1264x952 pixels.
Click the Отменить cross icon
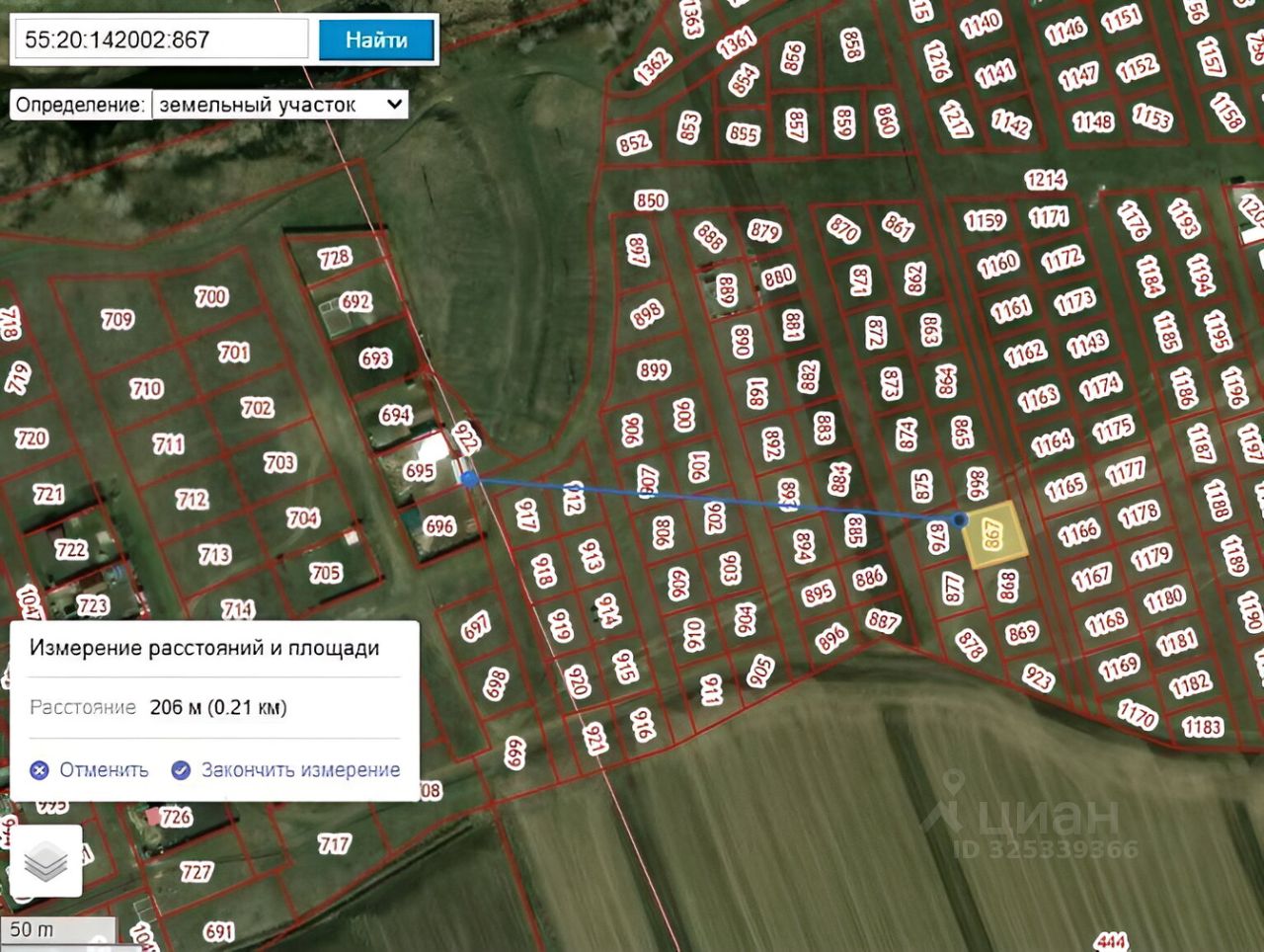[39, 770]
